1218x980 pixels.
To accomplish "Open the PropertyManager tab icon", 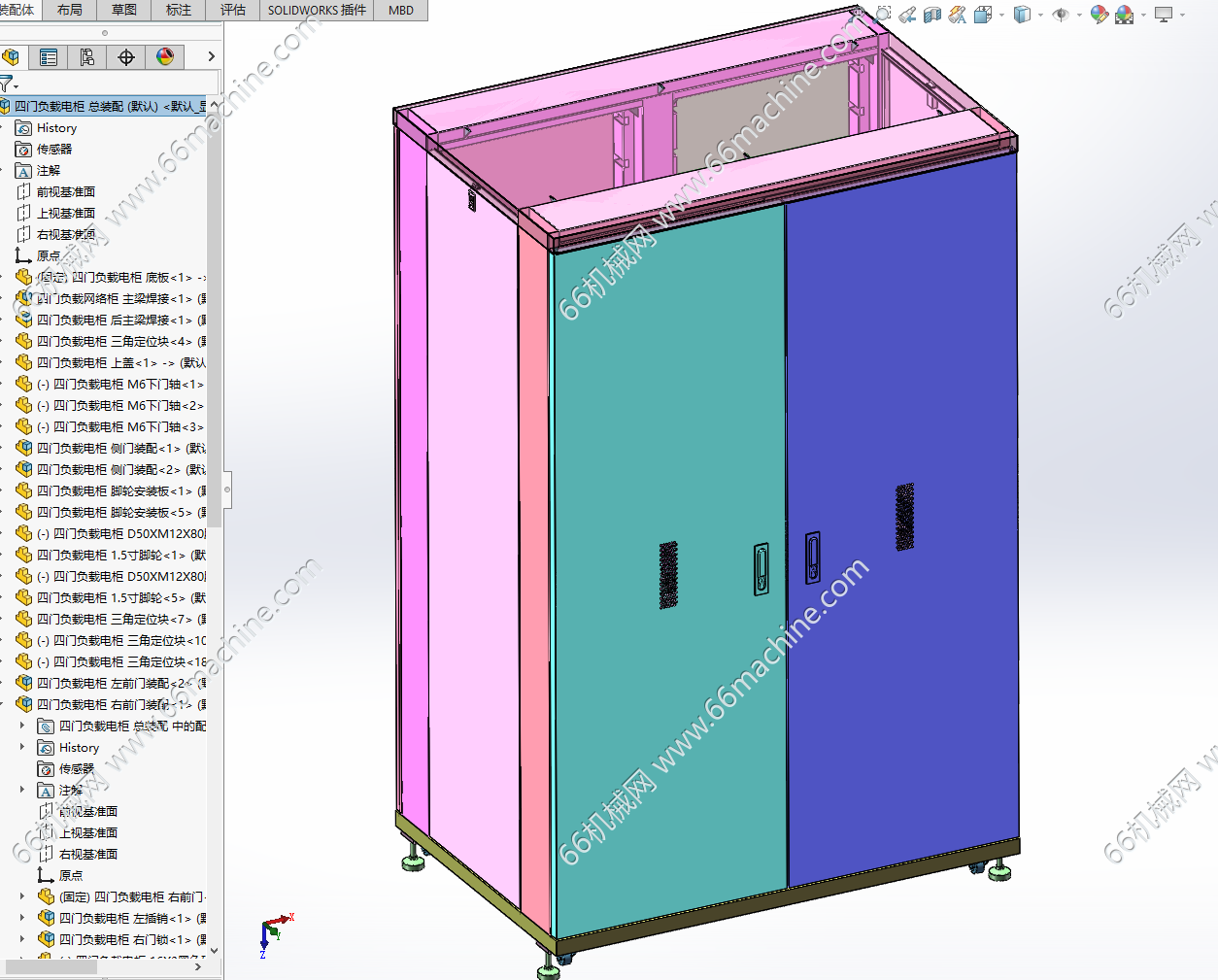I will coord(49,57).
